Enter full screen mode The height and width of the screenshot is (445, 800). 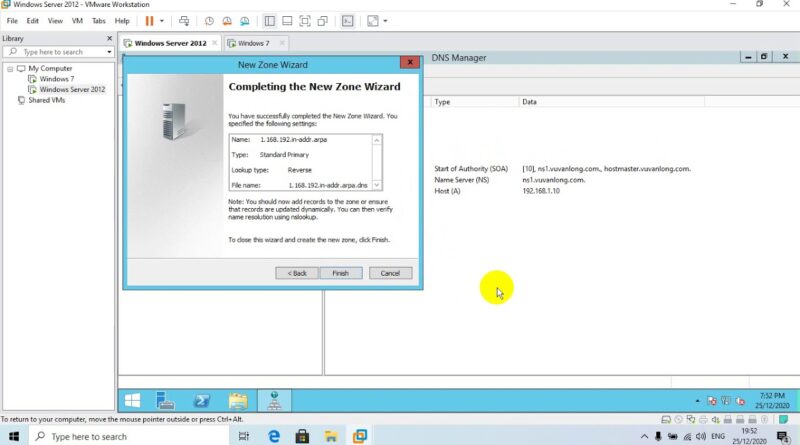pos(305,21)
